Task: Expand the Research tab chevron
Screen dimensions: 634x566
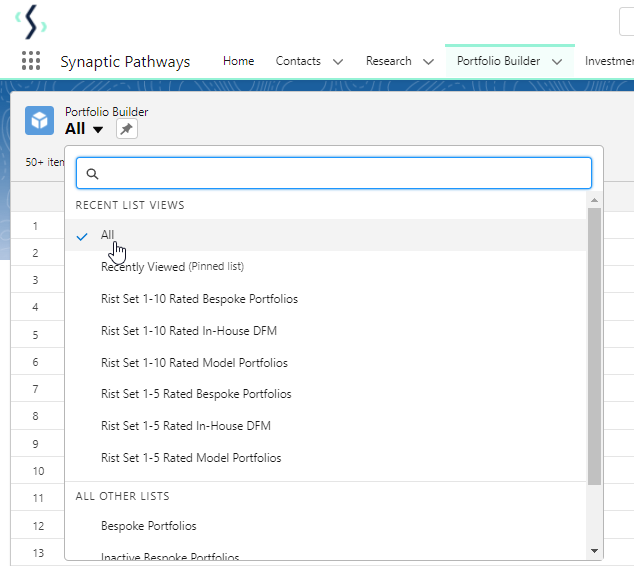Action: point(428,62)
